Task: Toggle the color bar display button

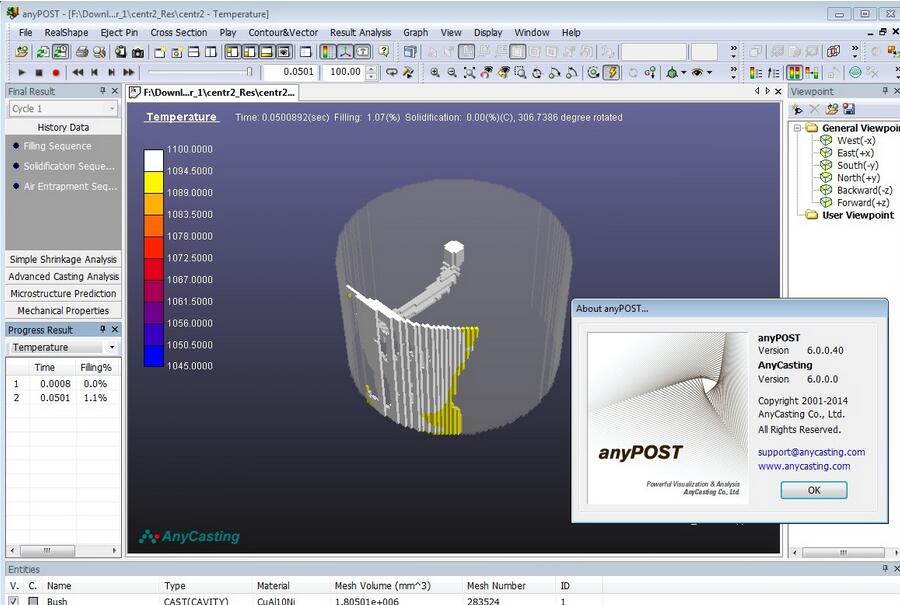Action: (x=328, y=52)
